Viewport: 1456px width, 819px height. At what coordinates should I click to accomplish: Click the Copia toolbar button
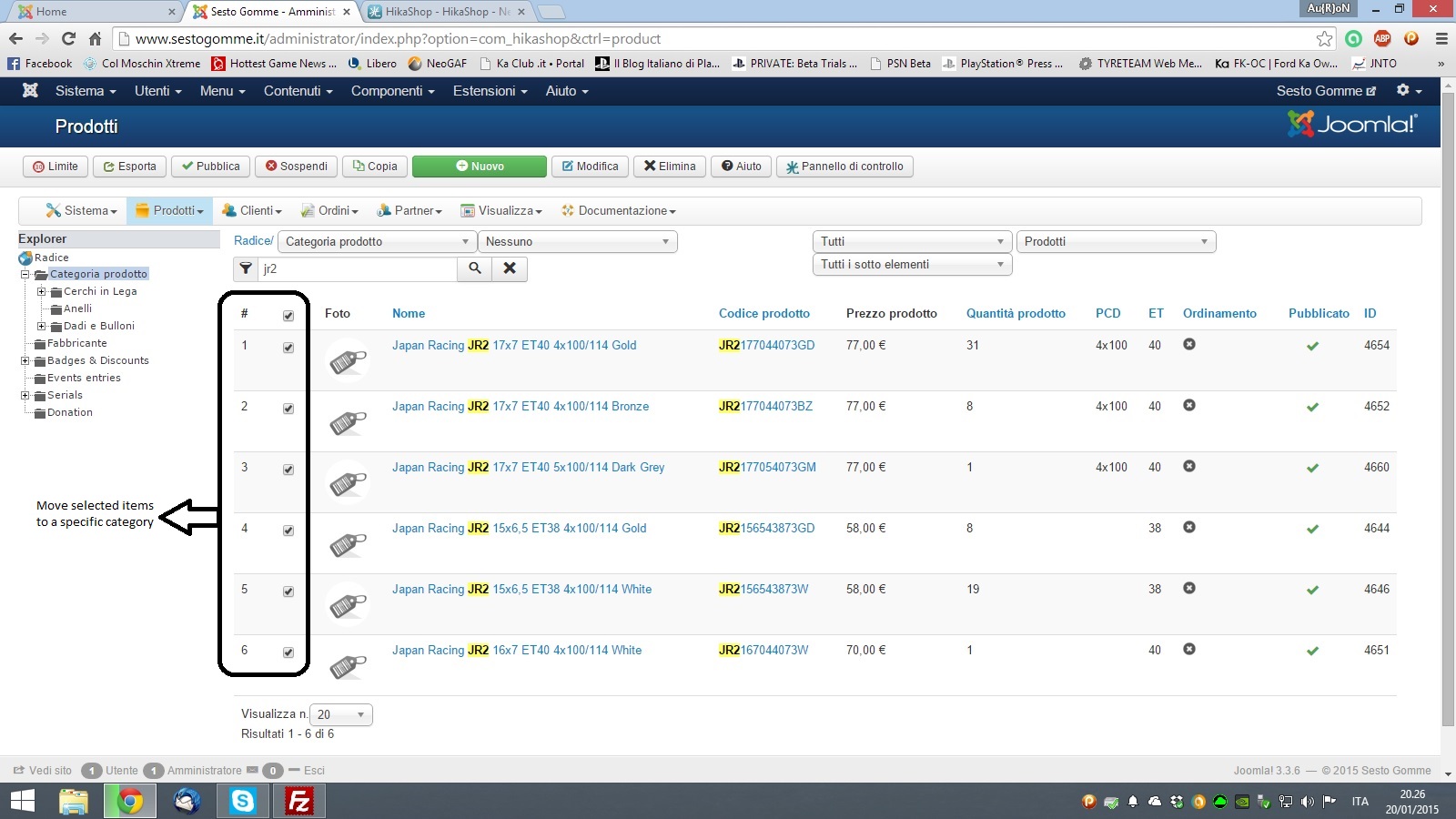[x=375, y=167]
